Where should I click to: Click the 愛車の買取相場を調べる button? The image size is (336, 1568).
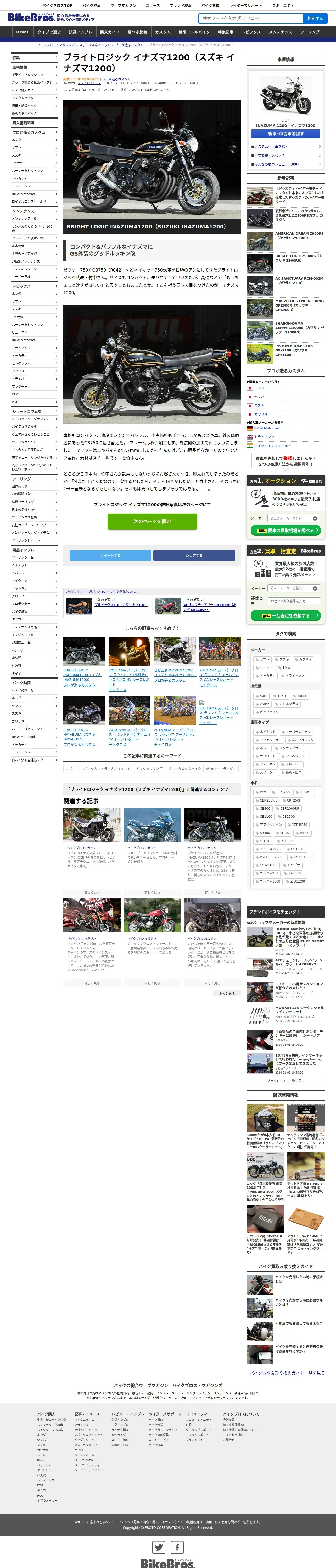[x=285, y=531]
